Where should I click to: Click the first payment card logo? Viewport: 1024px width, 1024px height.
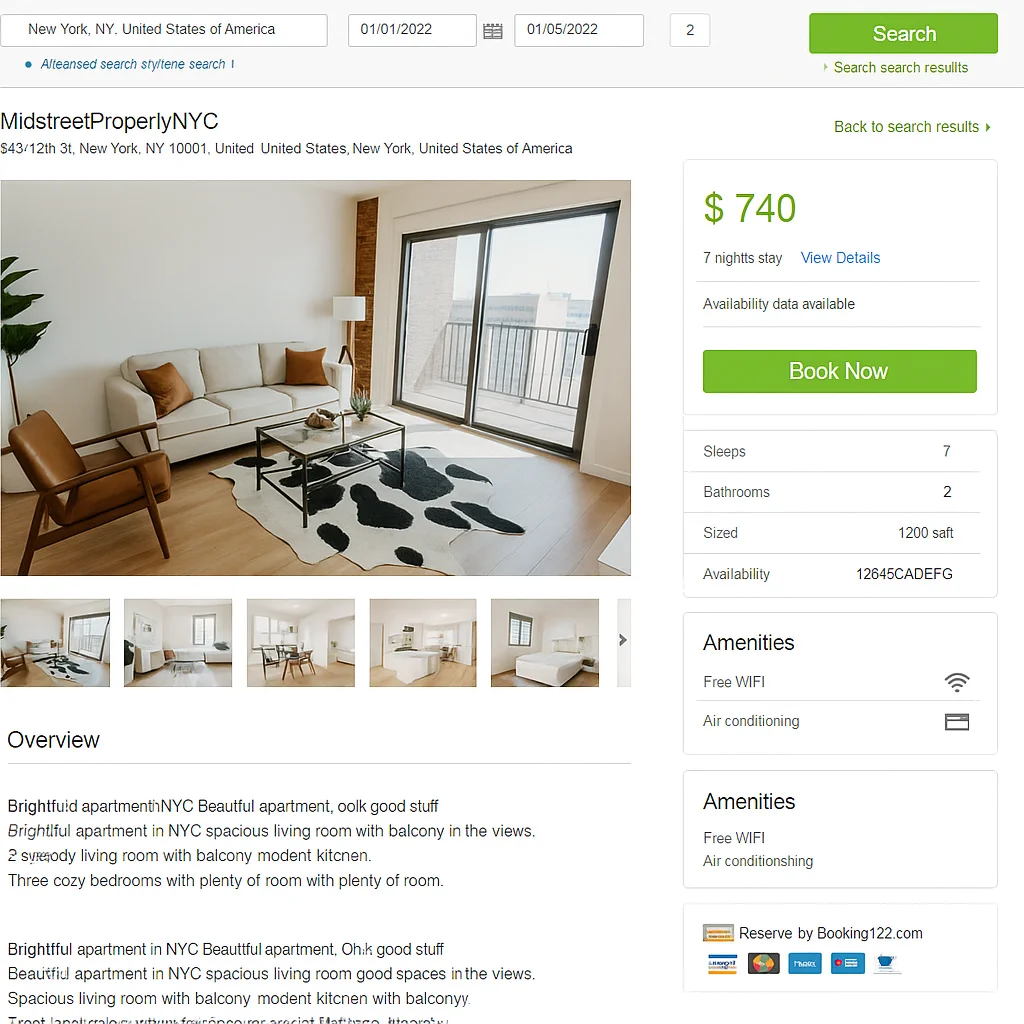722,963
